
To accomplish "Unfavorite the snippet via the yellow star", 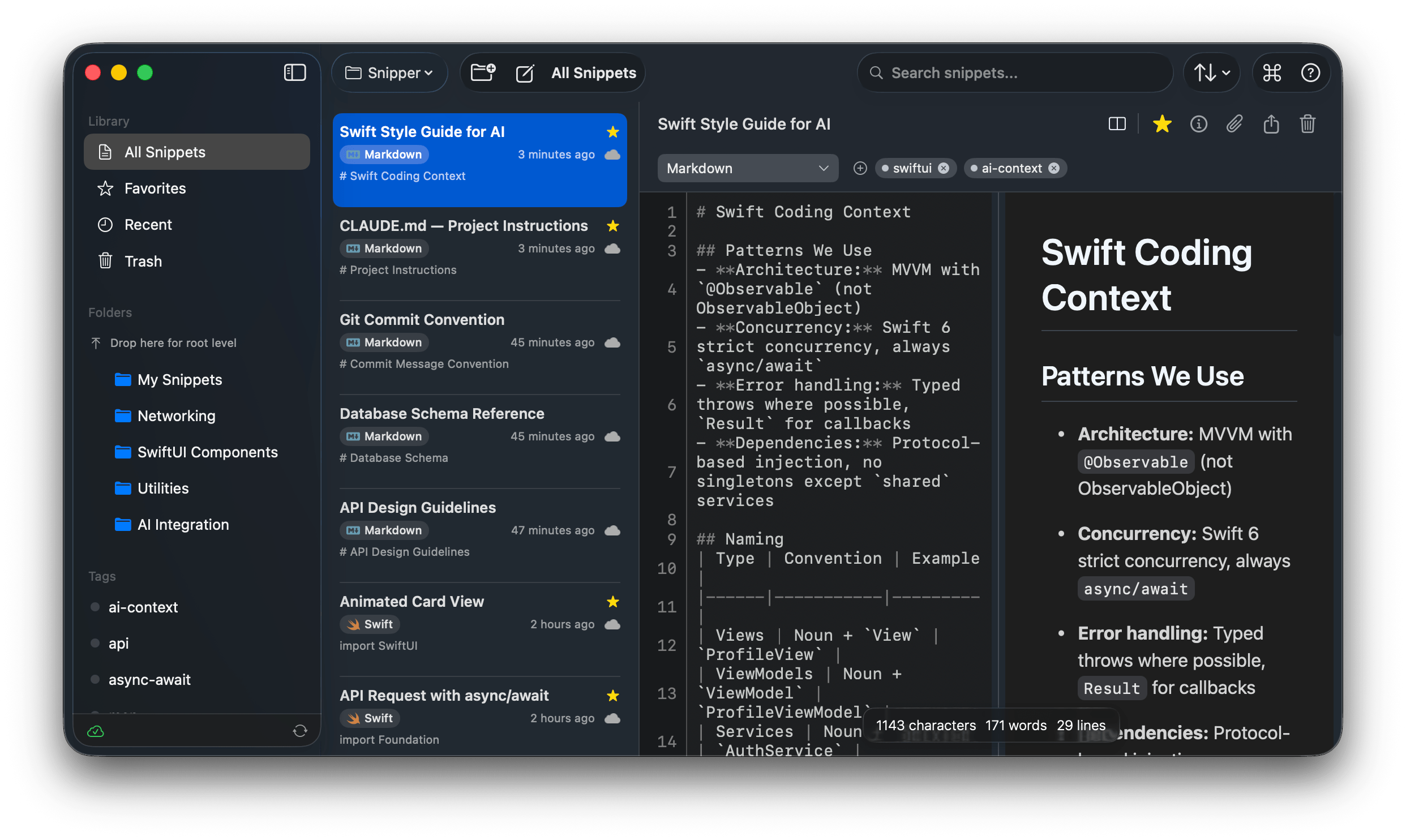I will click(x=1161, y=124).
